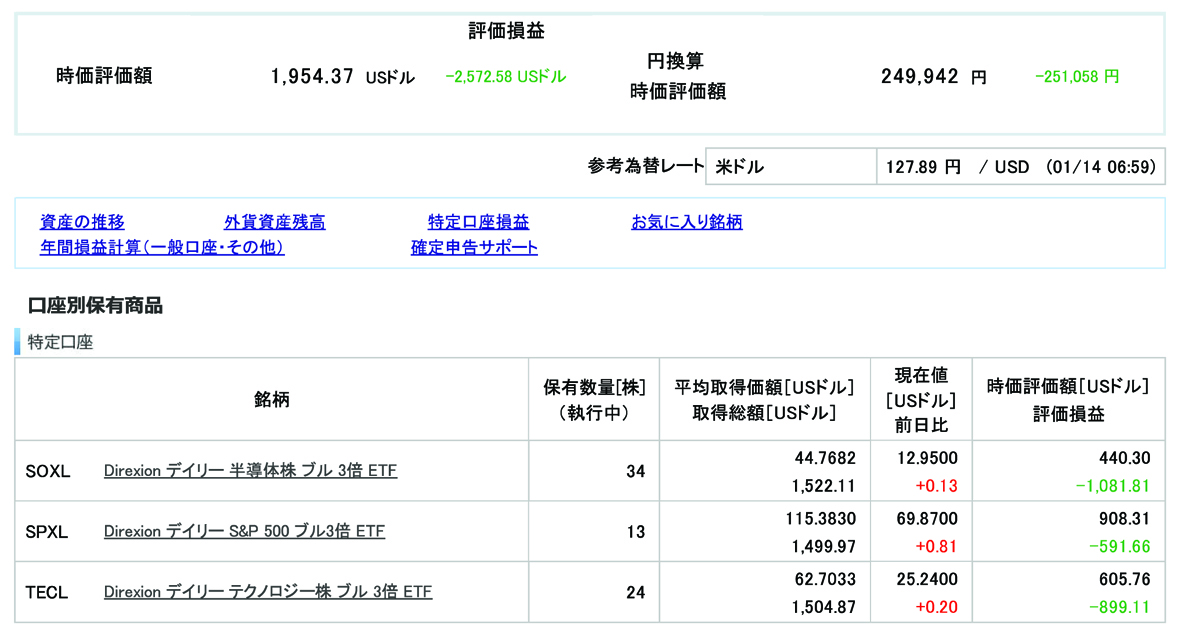
Task: Click TECL daily change +0.20
Action: click(936, 607)
